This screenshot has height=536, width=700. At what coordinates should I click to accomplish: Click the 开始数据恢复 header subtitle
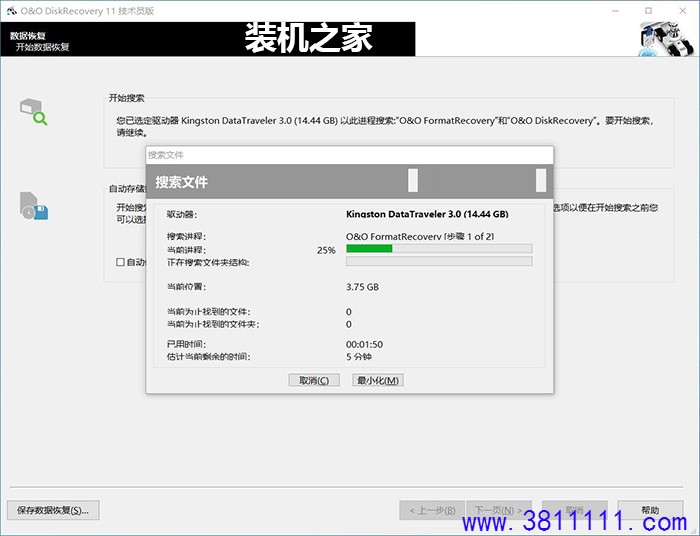coord(42,47)
